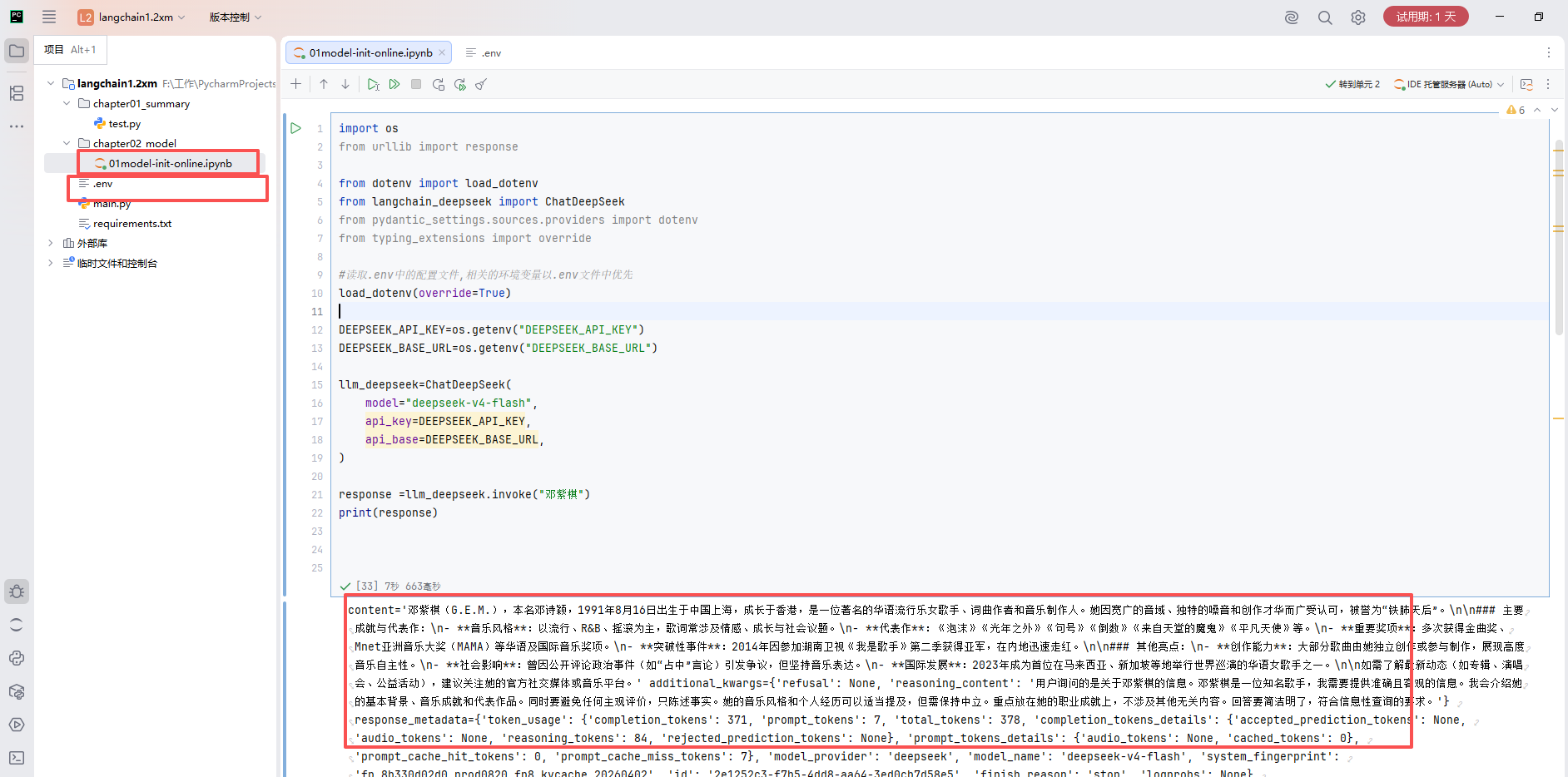Image resolution: width=1568 pixels, height=777 pixels.
Task: Click the editor vertical scrollbar
Action: point(1558,237)
